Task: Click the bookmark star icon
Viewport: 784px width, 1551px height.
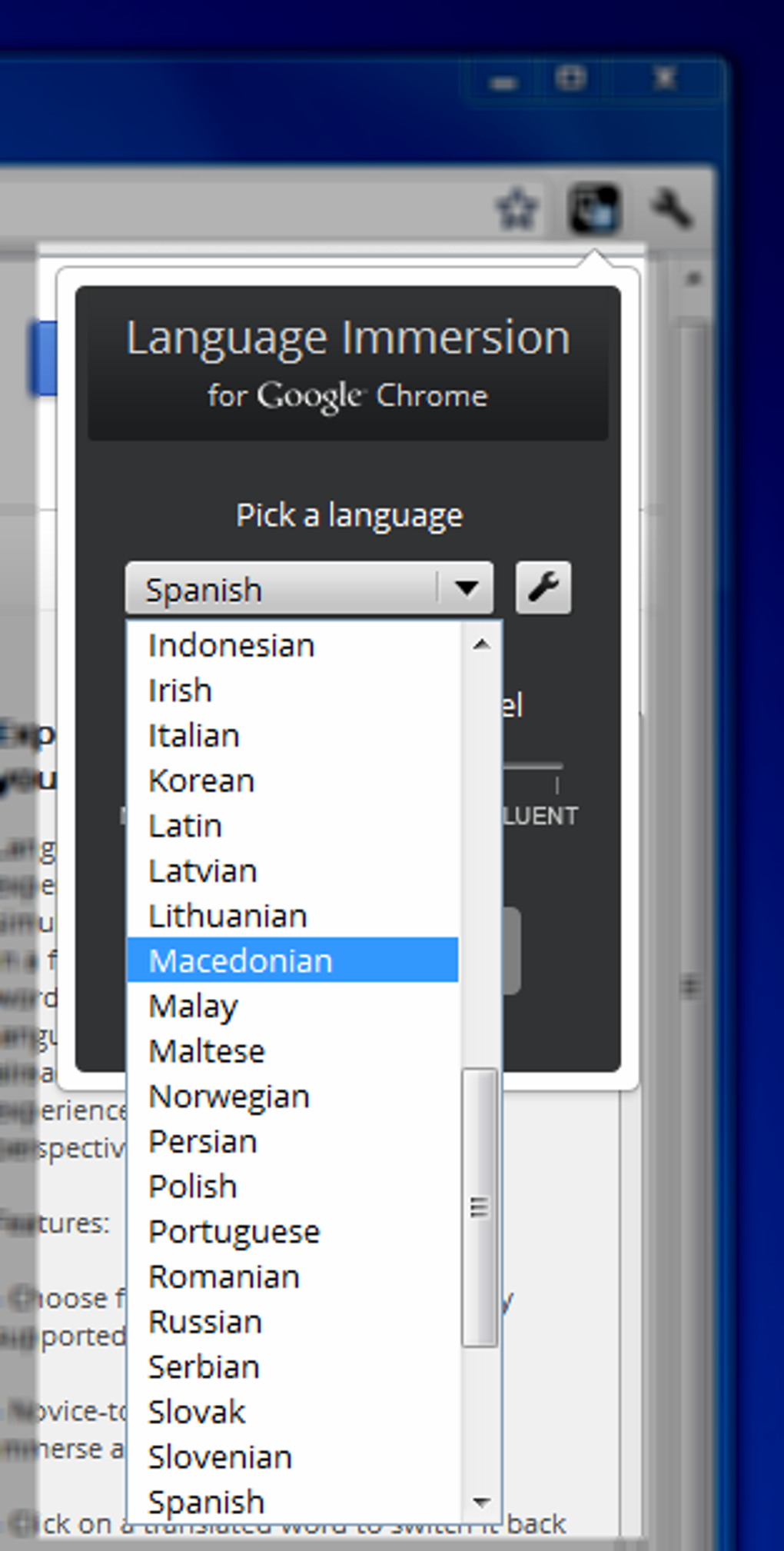Action: point(517,208)
